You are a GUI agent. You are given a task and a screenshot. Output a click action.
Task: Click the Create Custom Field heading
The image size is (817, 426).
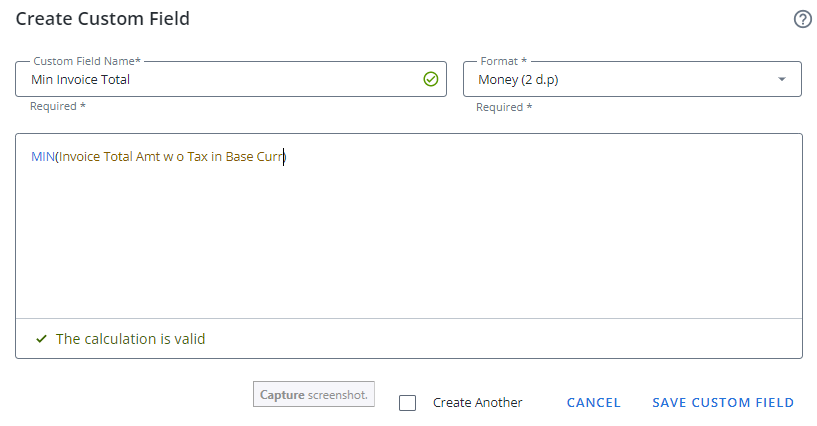(x=102, y=19)
